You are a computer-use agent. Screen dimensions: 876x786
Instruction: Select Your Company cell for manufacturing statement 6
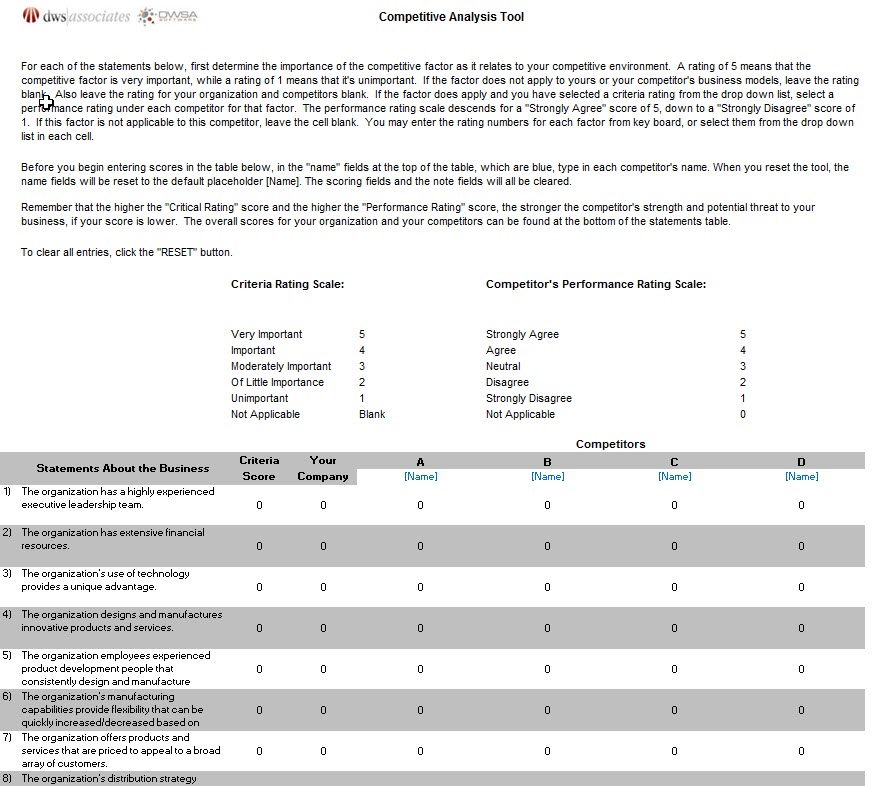323,710
